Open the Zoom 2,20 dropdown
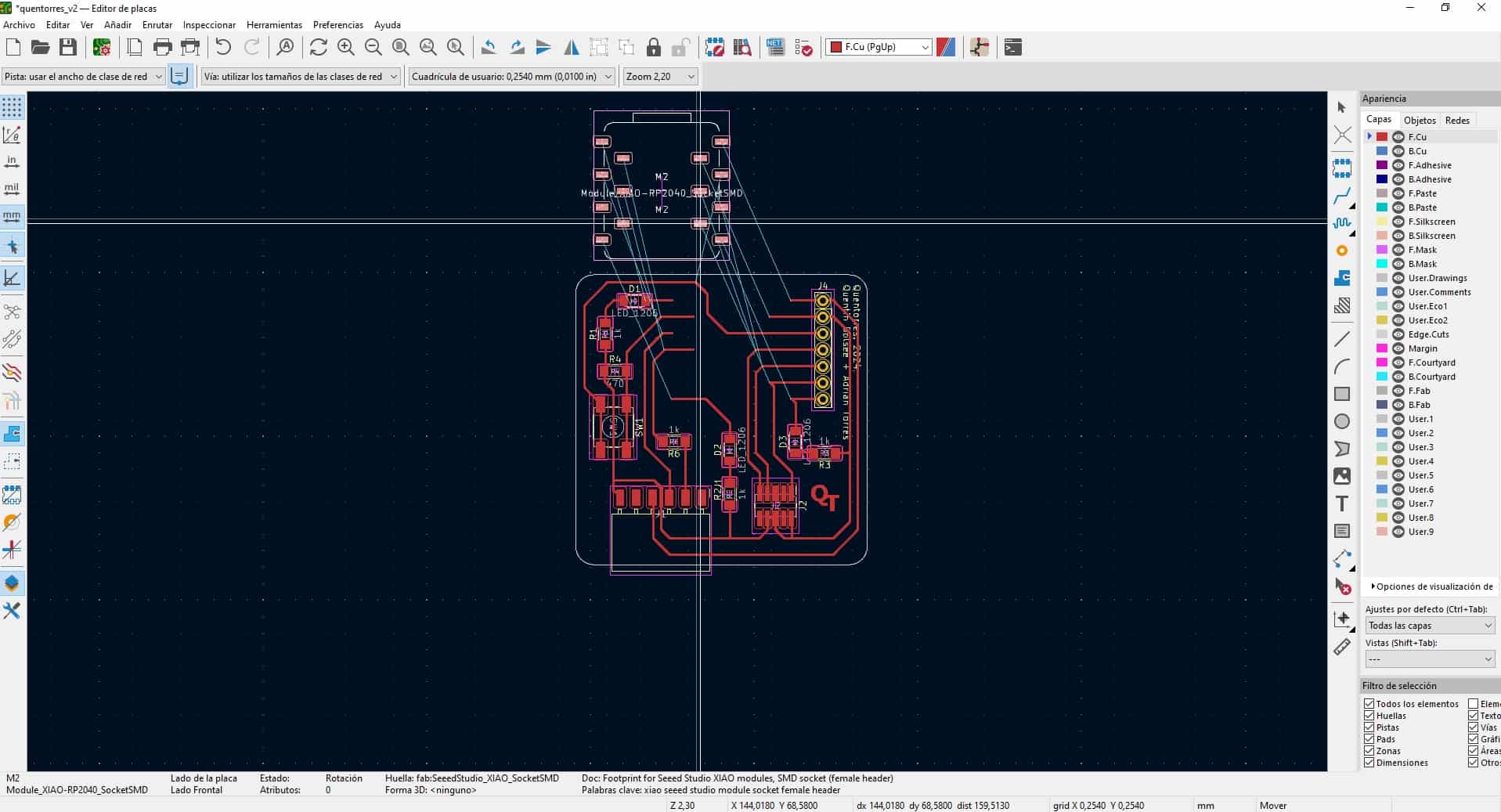 coord(660,77)
